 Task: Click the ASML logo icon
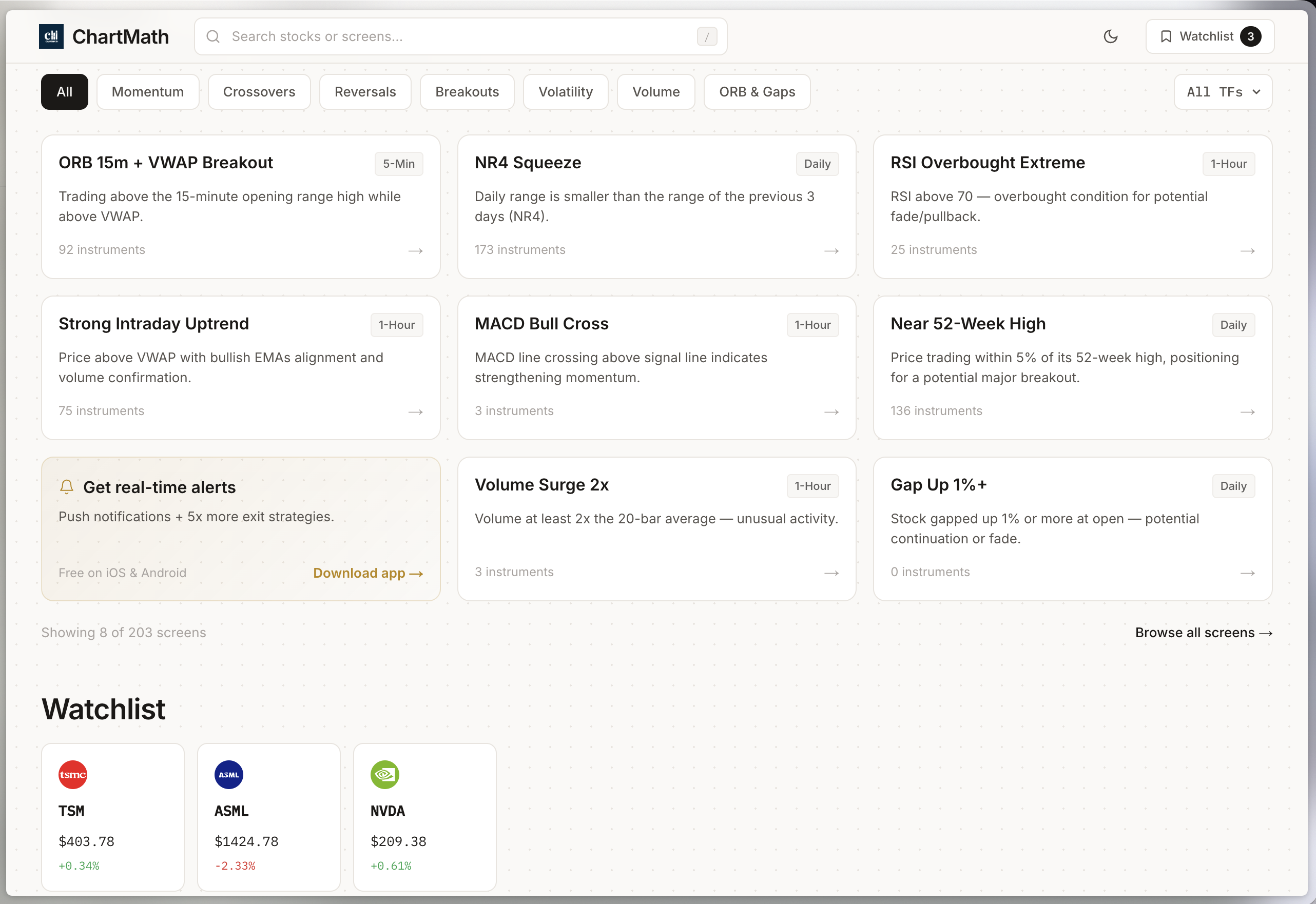pos(229,775)
